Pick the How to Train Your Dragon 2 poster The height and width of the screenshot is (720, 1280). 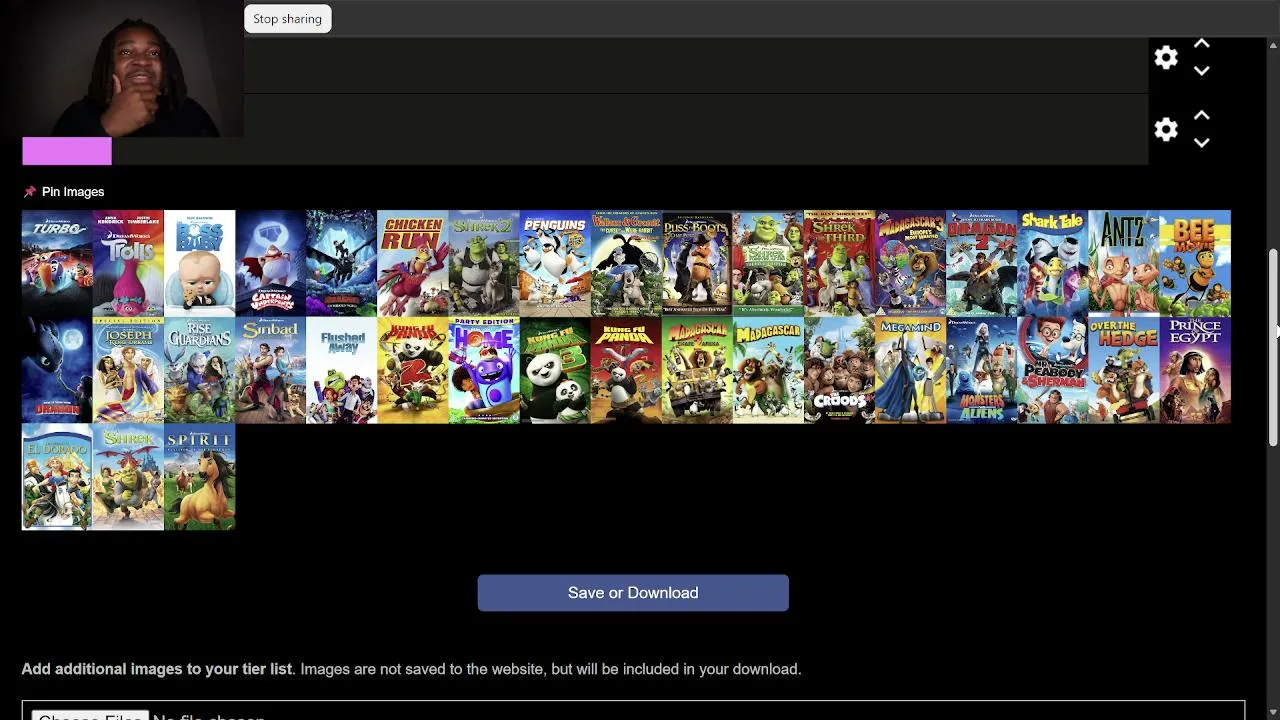tap(980, 263)
